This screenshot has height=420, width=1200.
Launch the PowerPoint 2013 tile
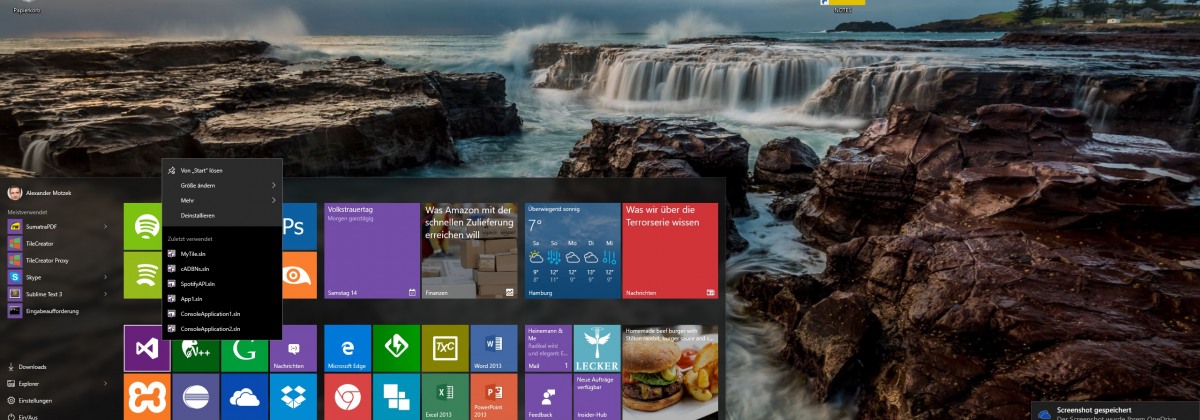(495, 397)
